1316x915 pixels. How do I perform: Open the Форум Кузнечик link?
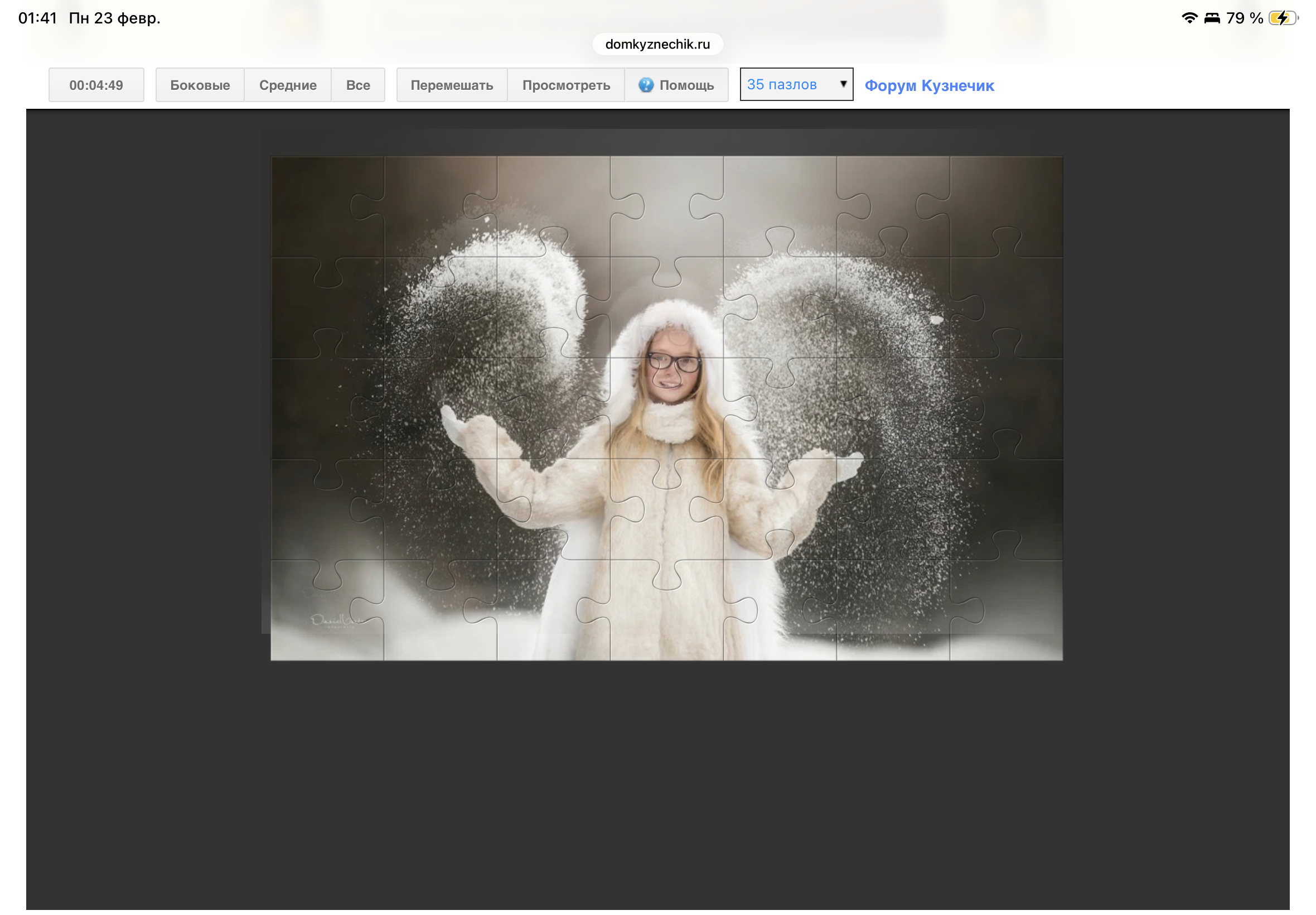(928, 85)
